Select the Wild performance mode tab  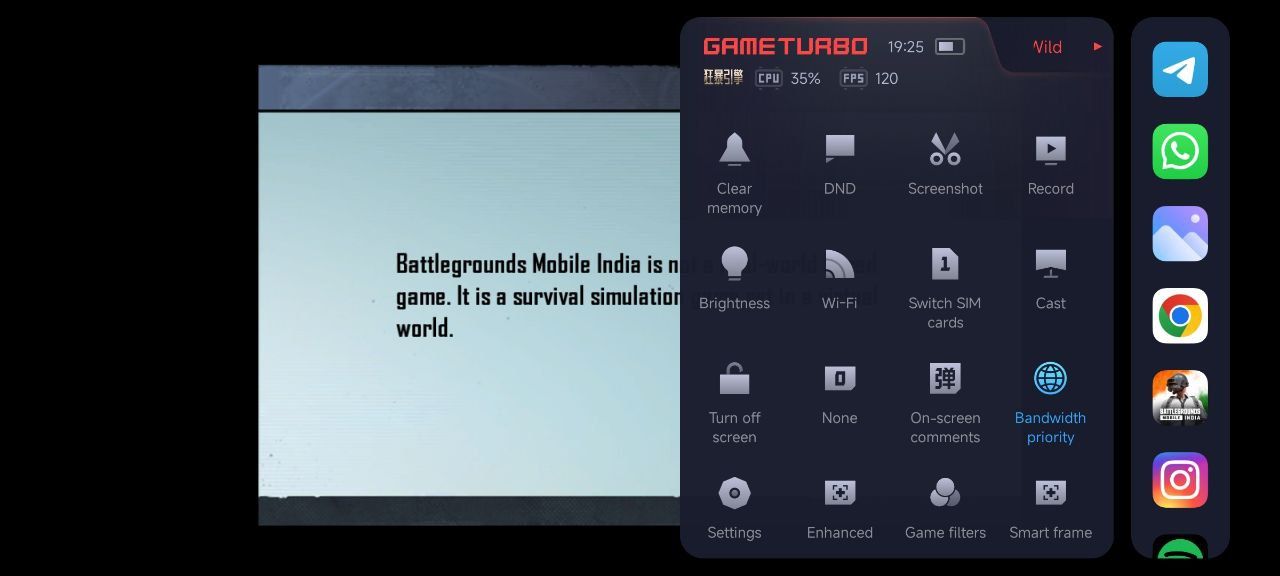(1047, 47)
